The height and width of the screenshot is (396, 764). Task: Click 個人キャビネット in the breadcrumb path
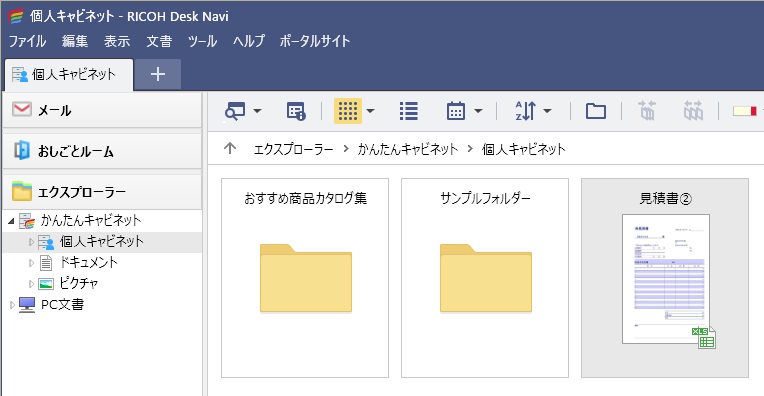(x=524, y=149)
